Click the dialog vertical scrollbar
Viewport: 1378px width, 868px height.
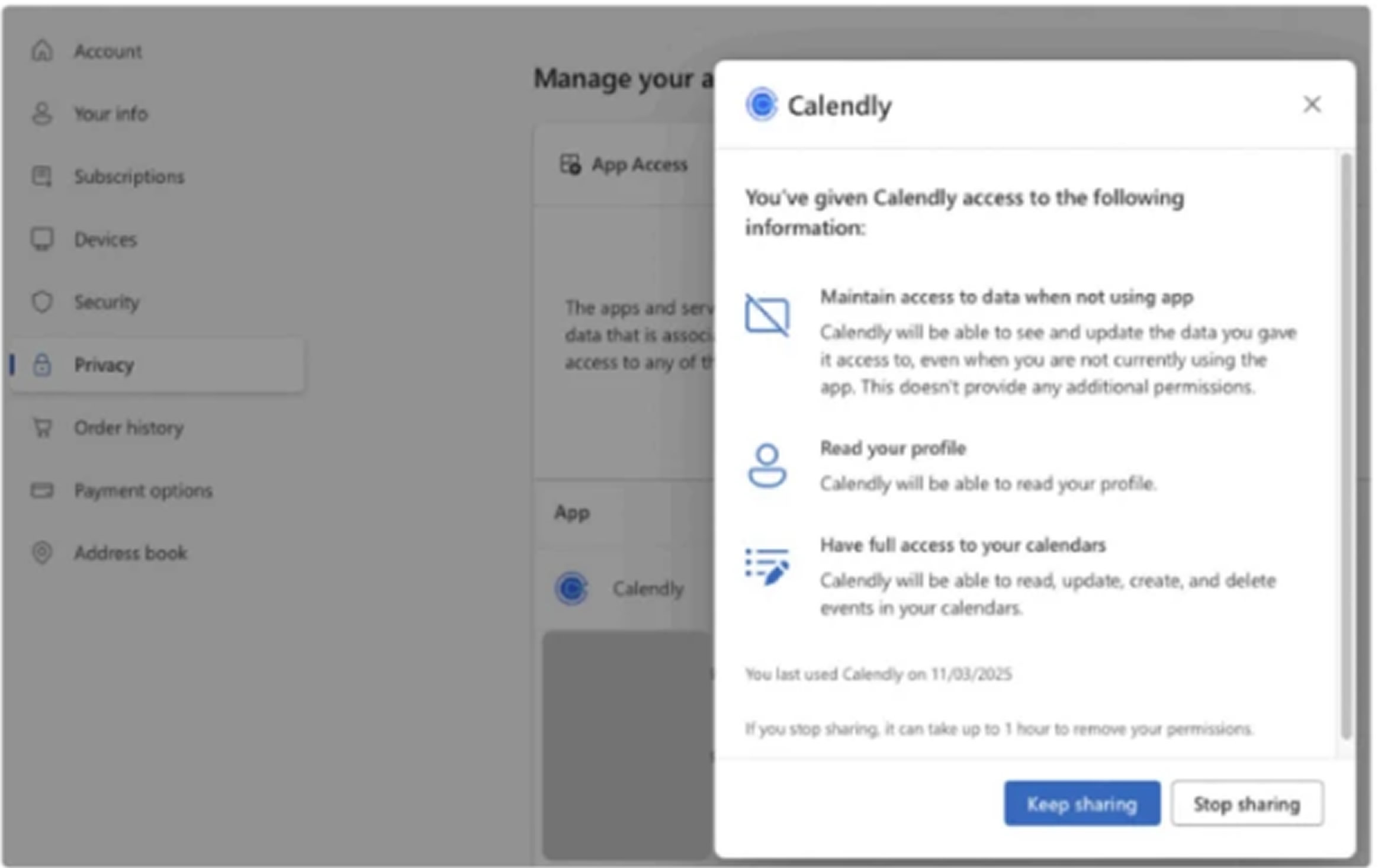tap(1345, 444)
